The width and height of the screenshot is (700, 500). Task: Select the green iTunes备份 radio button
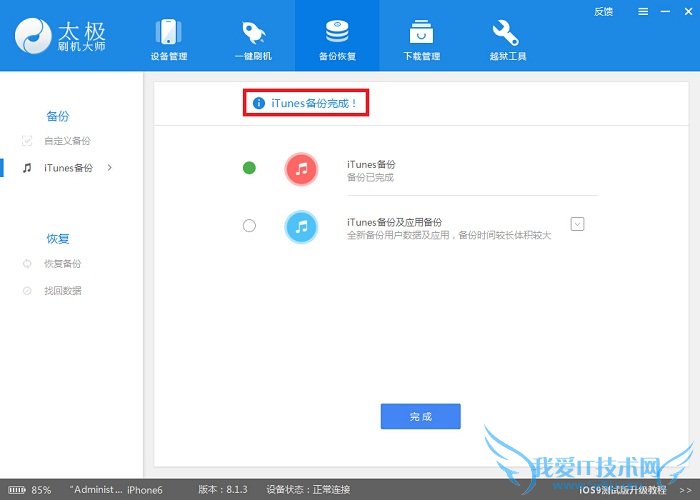pos(249,168)
